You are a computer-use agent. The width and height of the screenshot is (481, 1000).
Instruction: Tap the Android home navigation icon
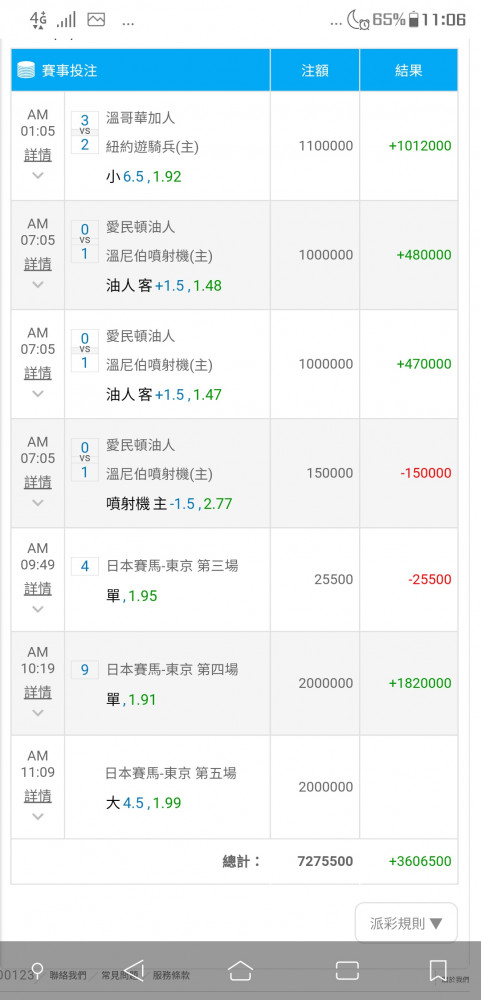click(x=240, y=970)
